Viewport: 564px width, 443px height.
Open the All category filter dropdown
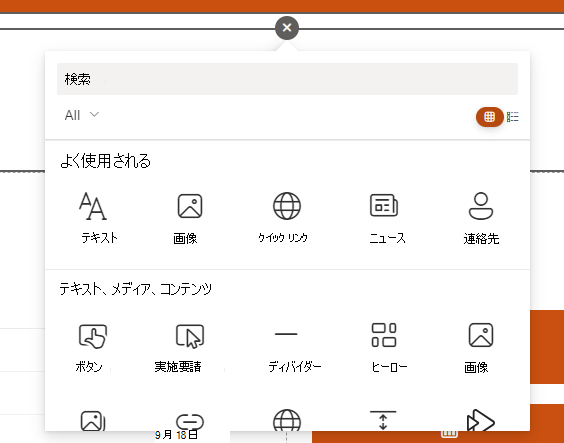(x=82, y=115)
